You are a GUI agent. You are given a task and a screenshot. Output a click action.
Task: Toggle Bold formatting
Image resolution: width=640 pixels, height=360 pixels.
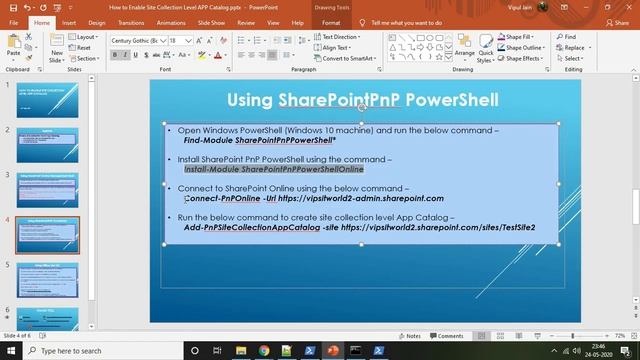(115, 55)
